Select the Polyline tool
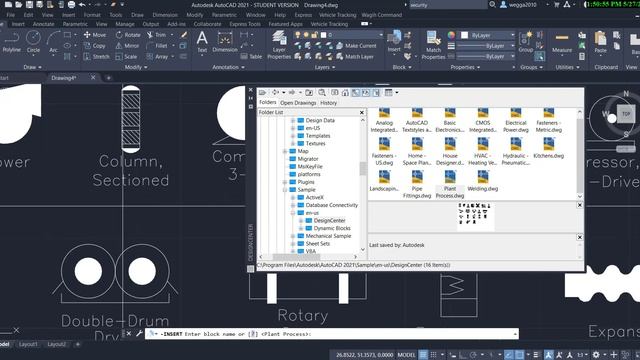This screenshot has height=360, width=640. [x=11, y=42]
